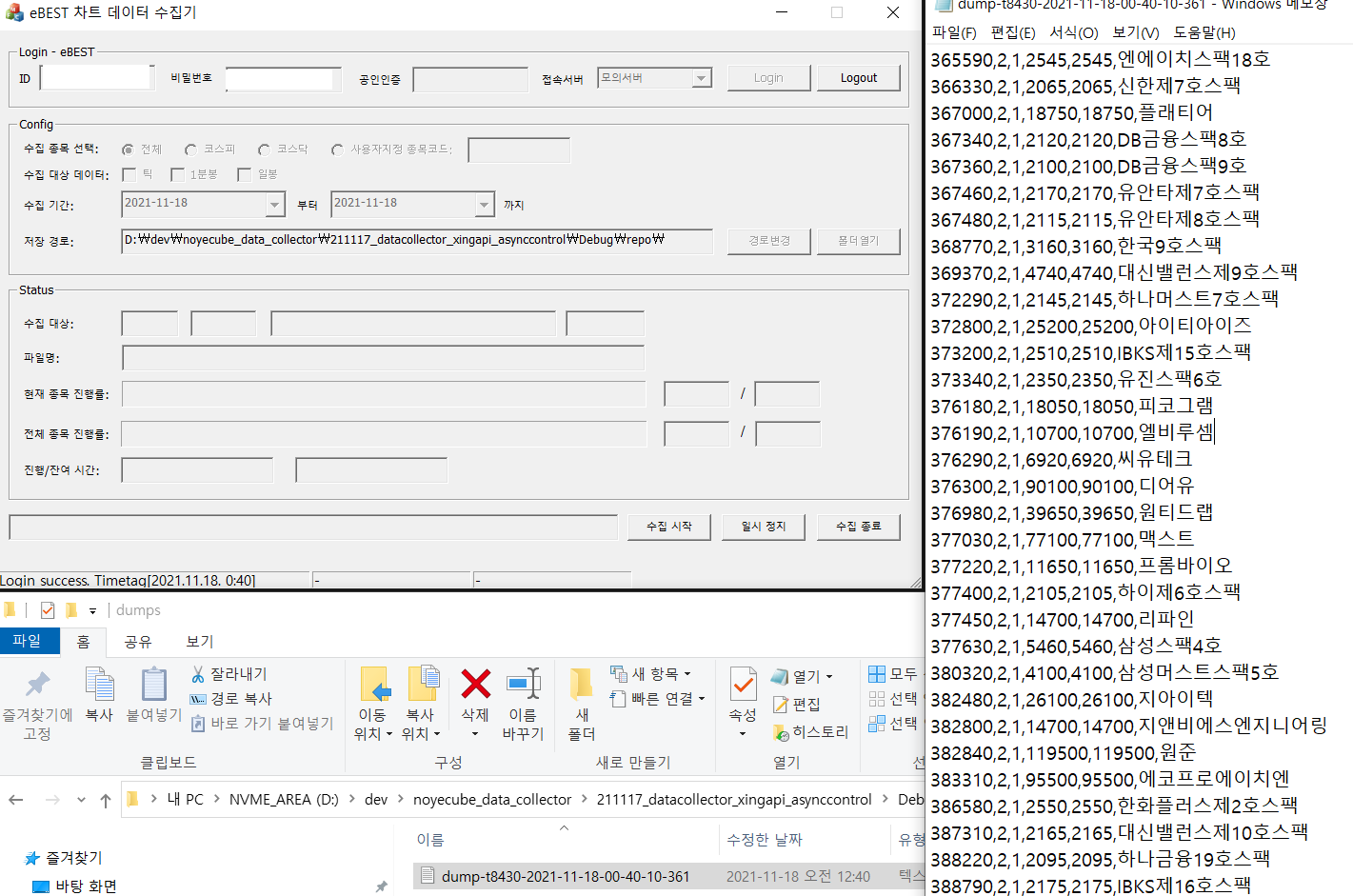Click the Open (열기) icon in the ribbon
Screen dimensions: 1353x896
coord(780,676)
